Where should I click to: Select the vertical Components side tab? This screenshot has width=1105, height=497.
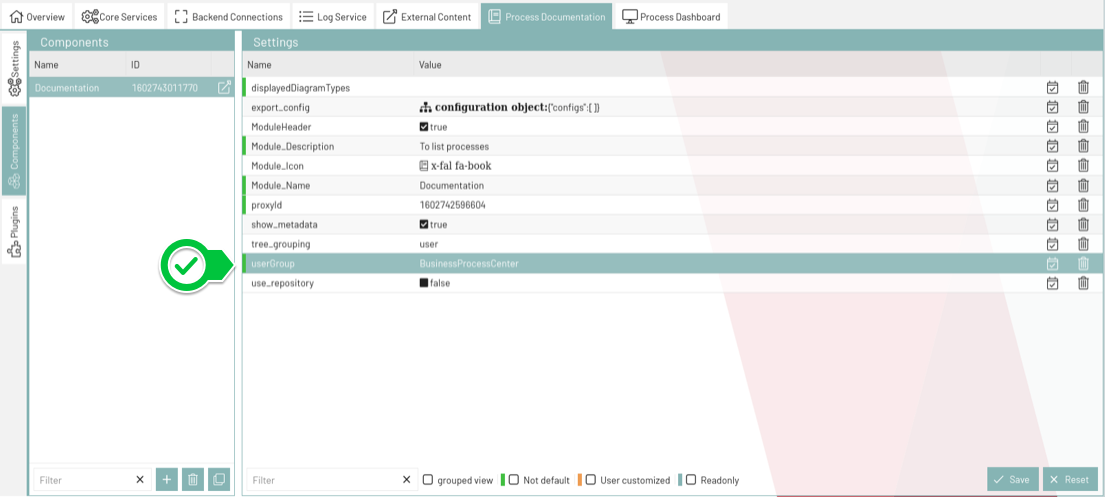tap(14, 151)
